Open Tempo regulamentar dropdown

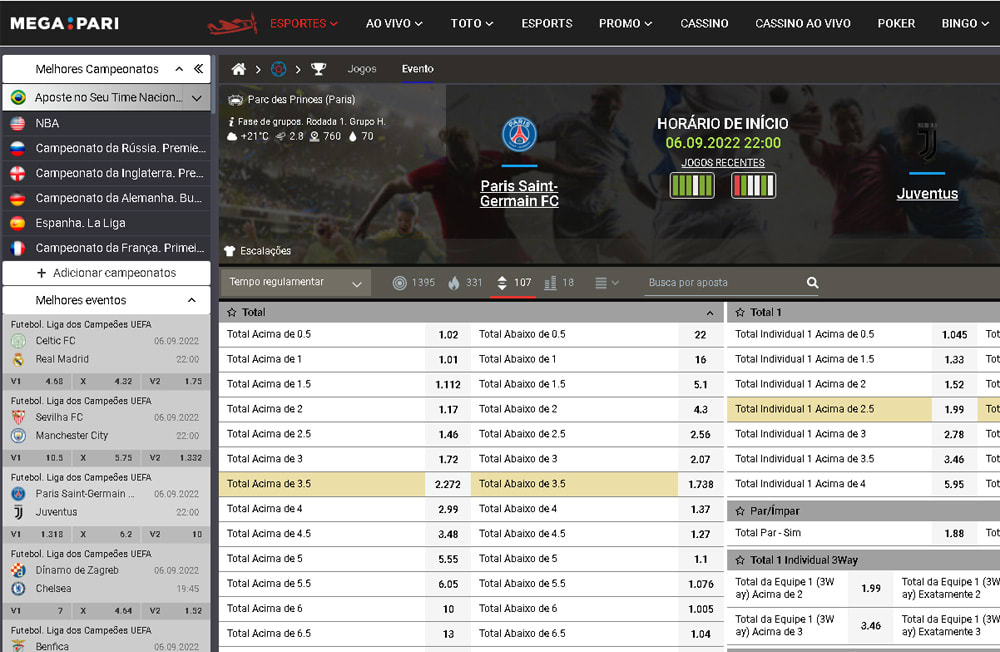pyautogui.click(x=295, y=283)
